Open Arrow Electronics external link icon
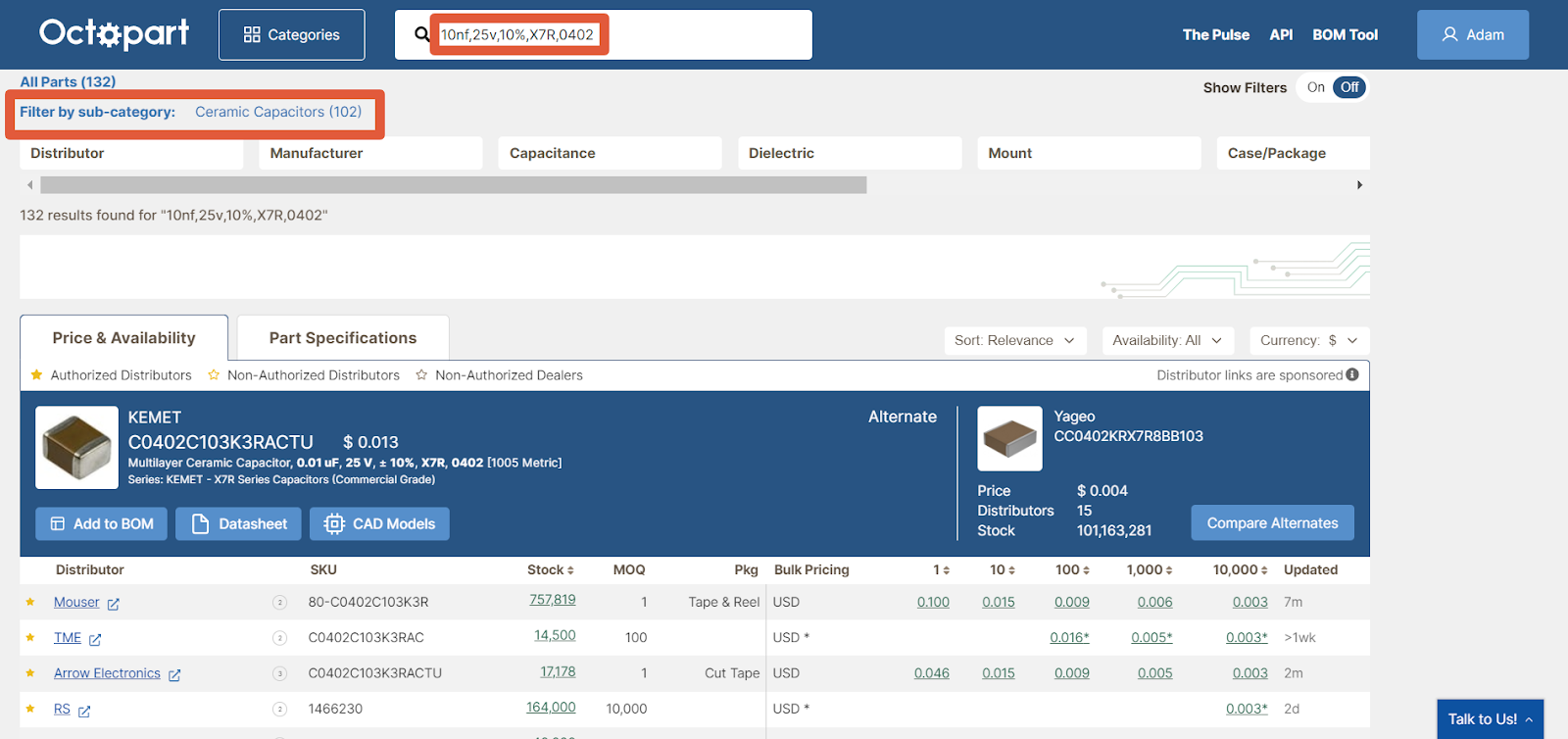 (174, 675)
